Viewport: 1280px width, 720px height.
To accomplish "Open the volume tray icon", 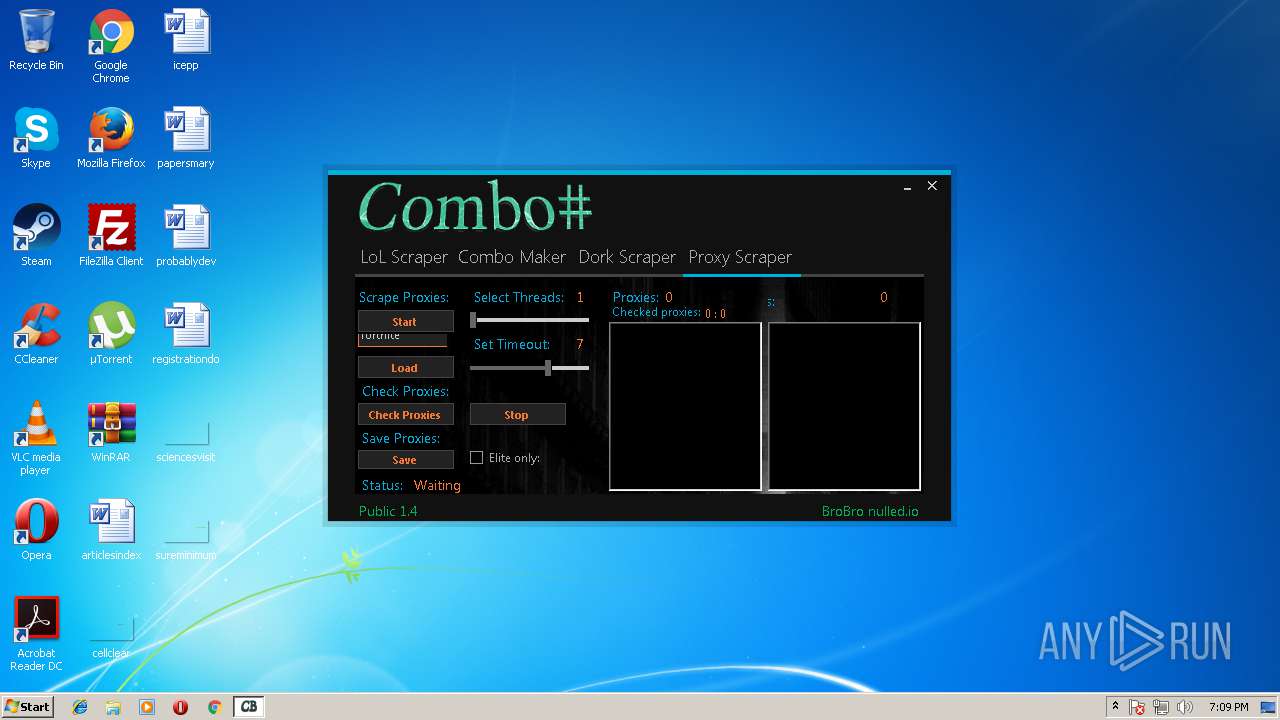I will 1185,707.
